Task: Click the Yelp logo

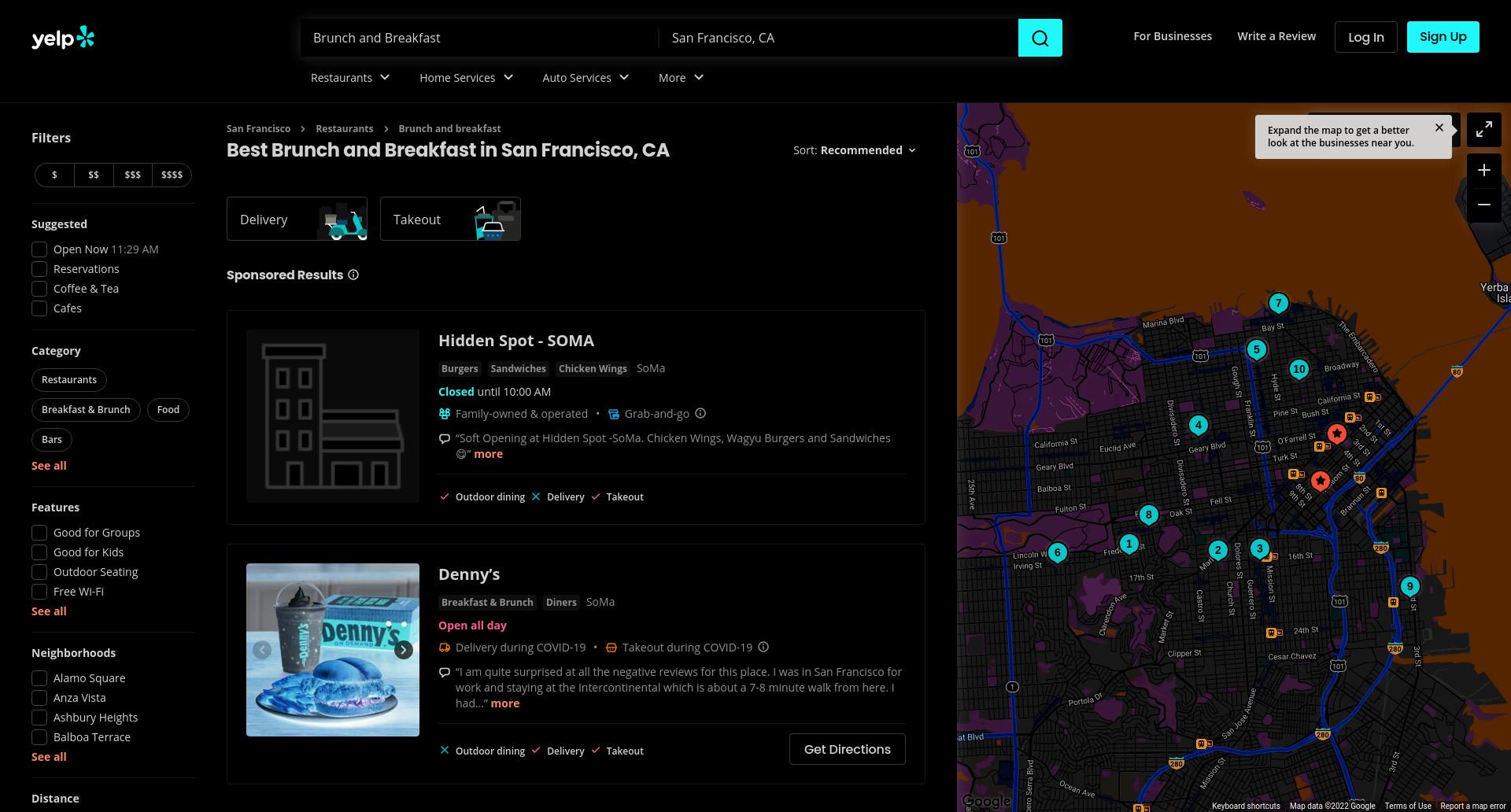Action: click(63, 38)
